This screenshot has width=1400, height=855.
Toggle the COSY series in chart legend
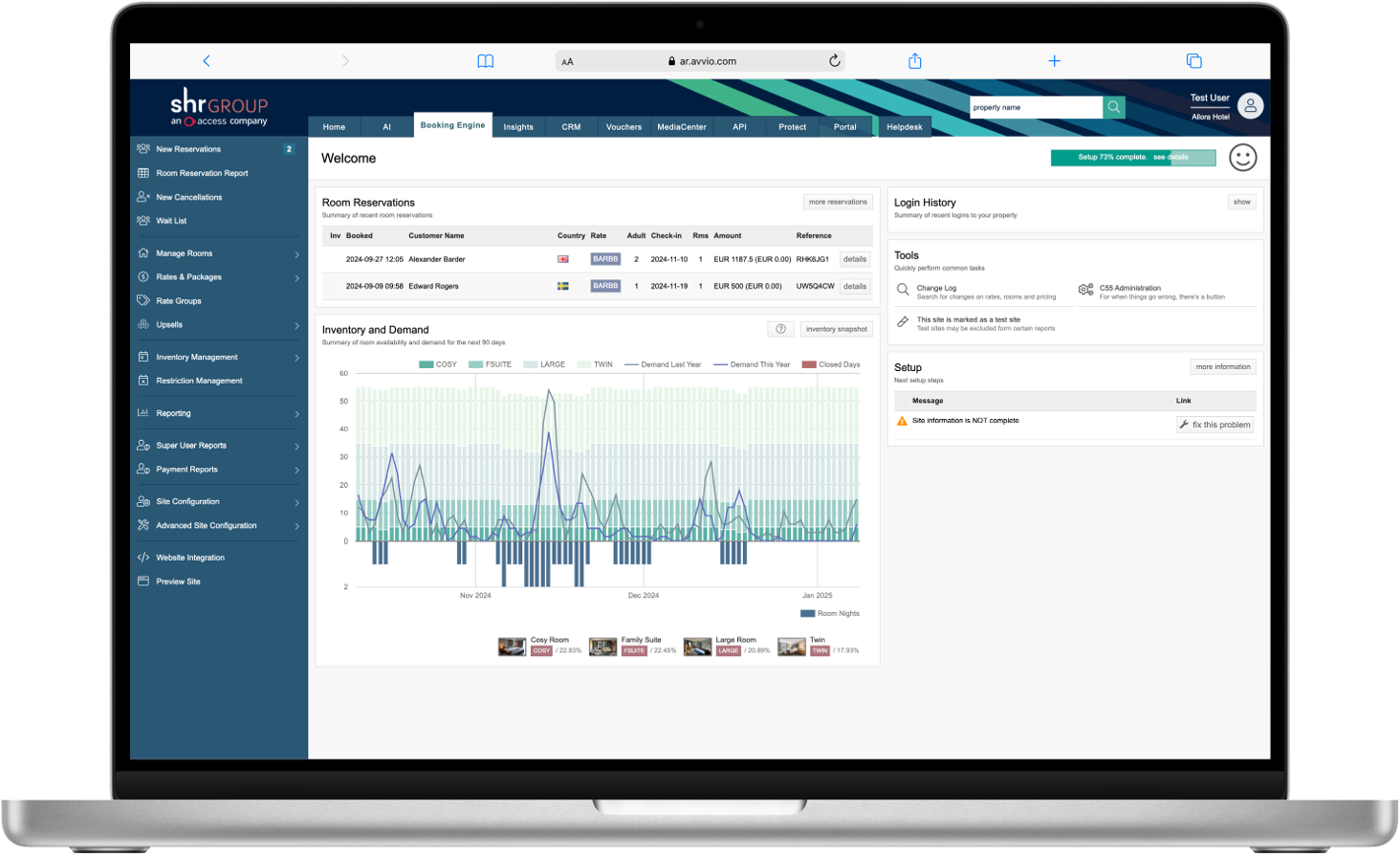point(438,364)
